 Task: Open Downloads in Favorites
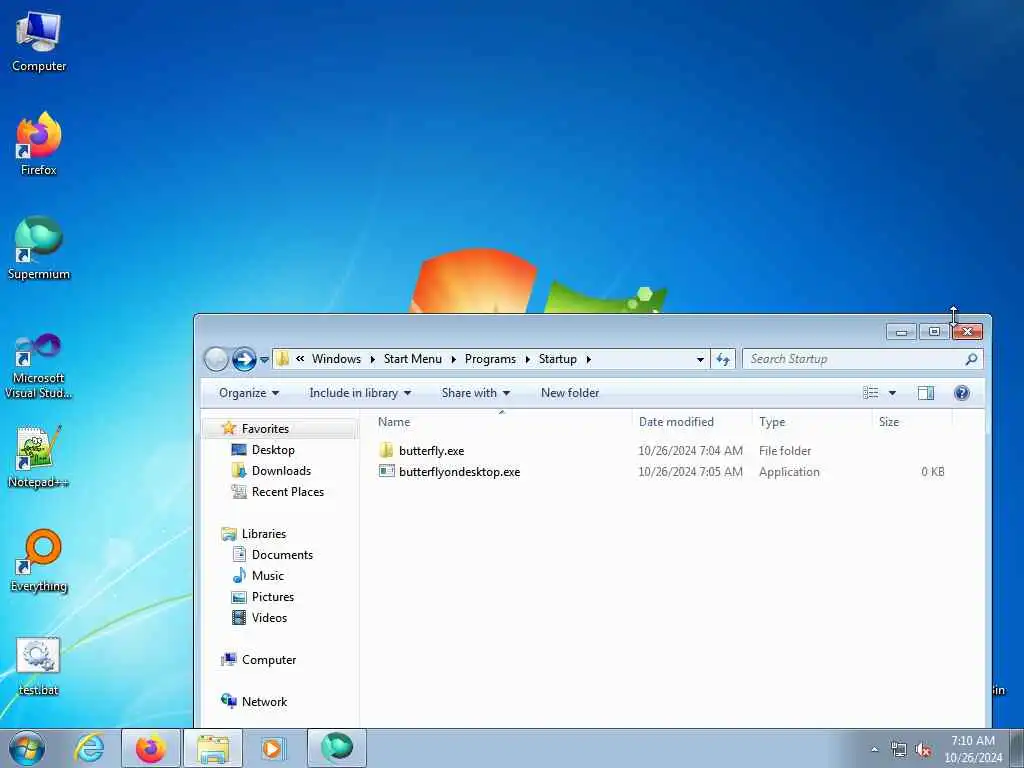pyautogui.click(x=281, y=471)
